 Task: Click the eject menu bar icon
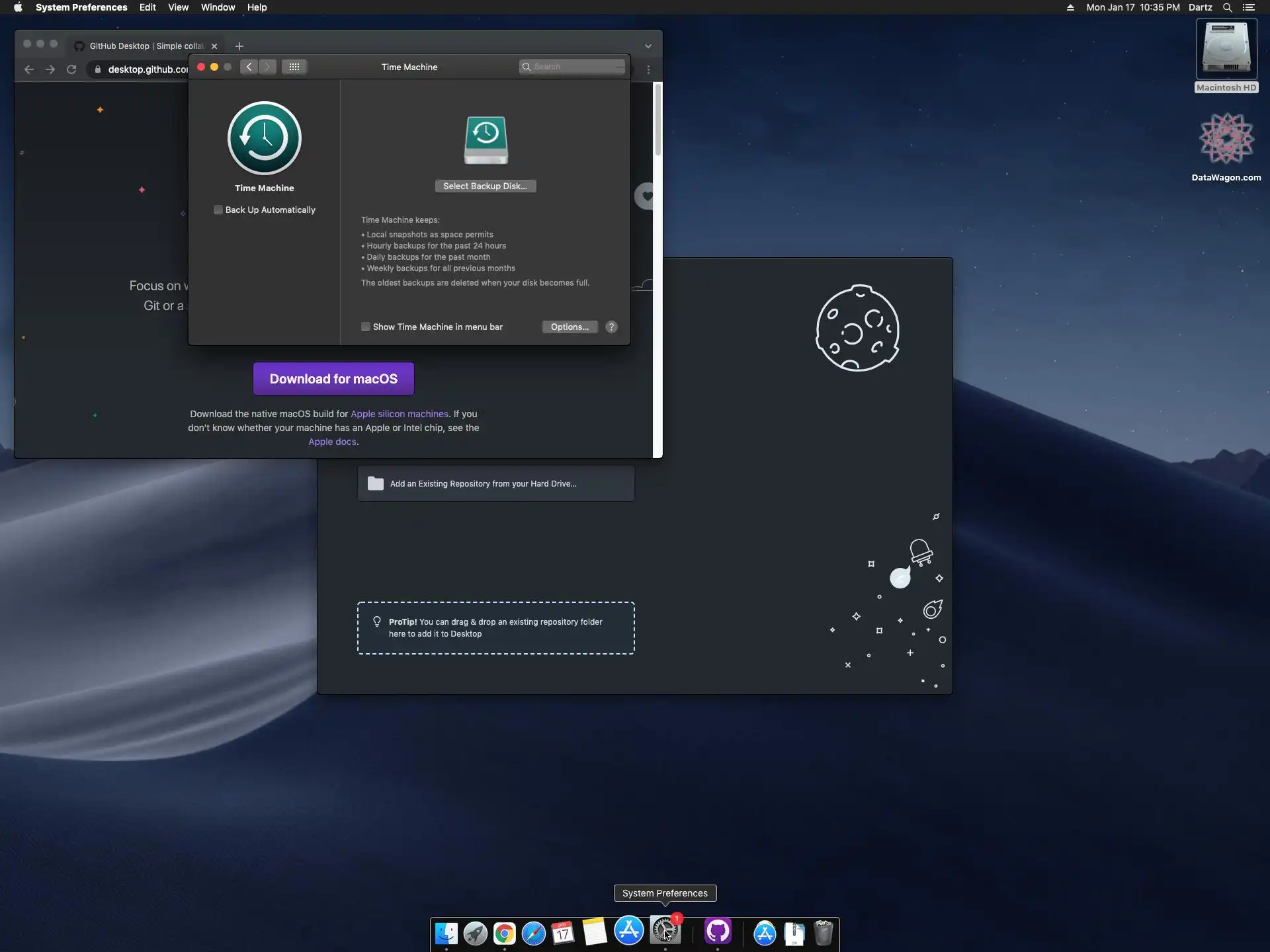[1070, 7]
